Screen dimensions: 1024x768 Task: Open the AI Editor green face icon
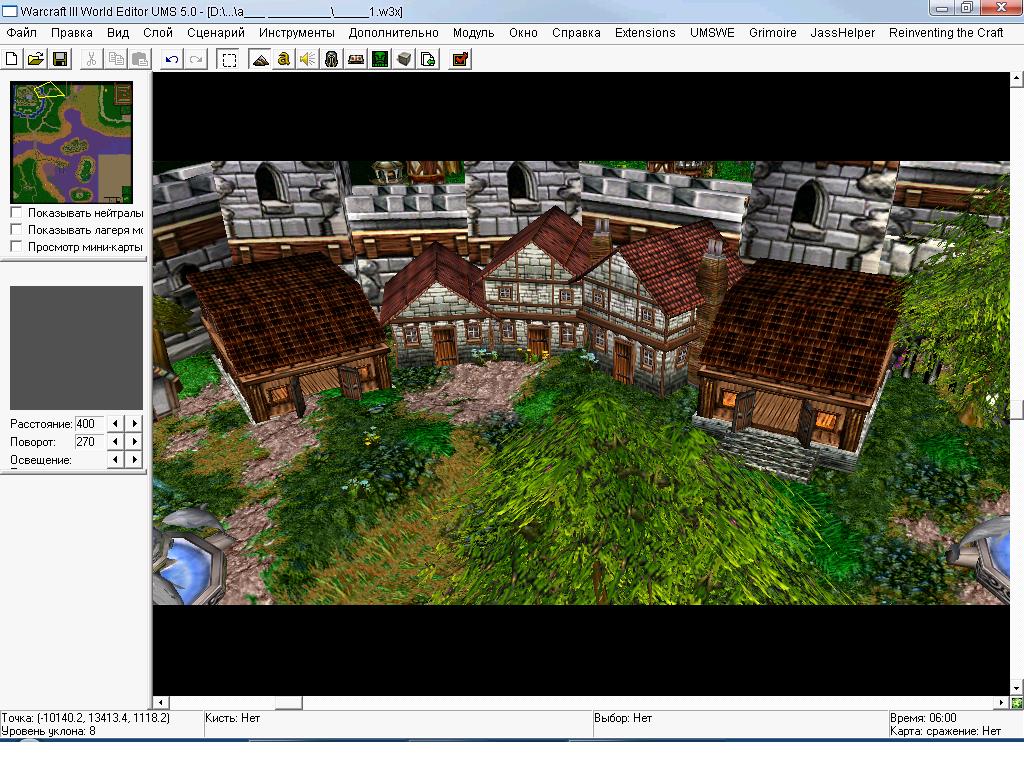tap(380, 59)
